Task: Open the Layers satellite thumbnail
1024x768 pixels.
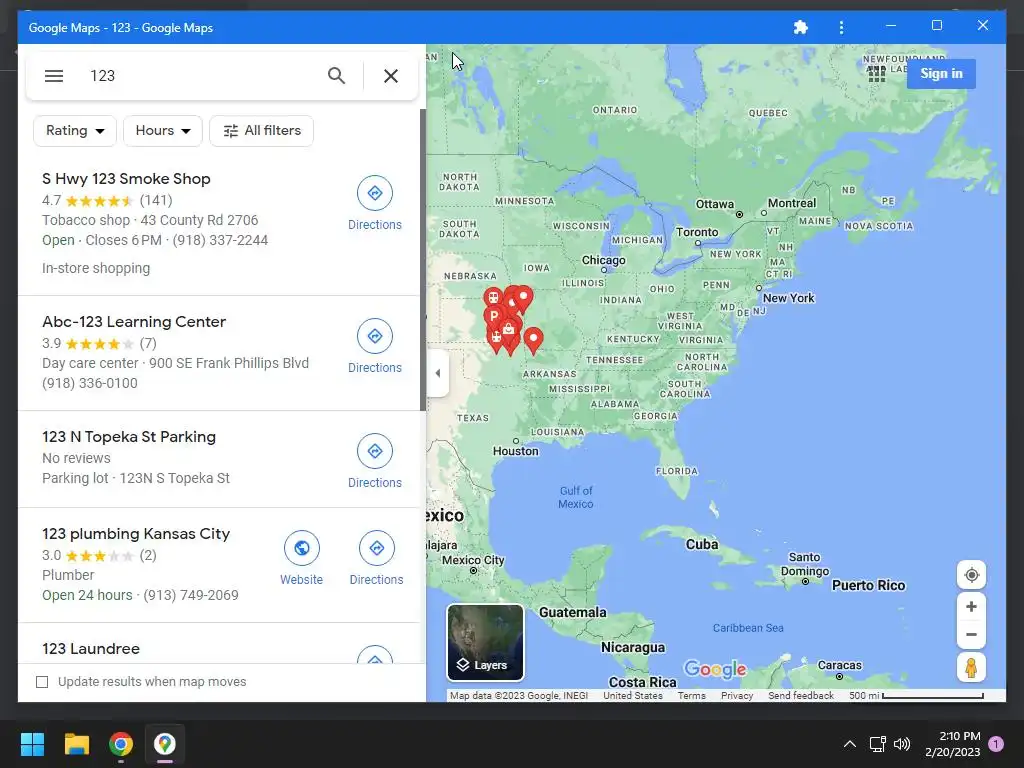Action: 485,643
